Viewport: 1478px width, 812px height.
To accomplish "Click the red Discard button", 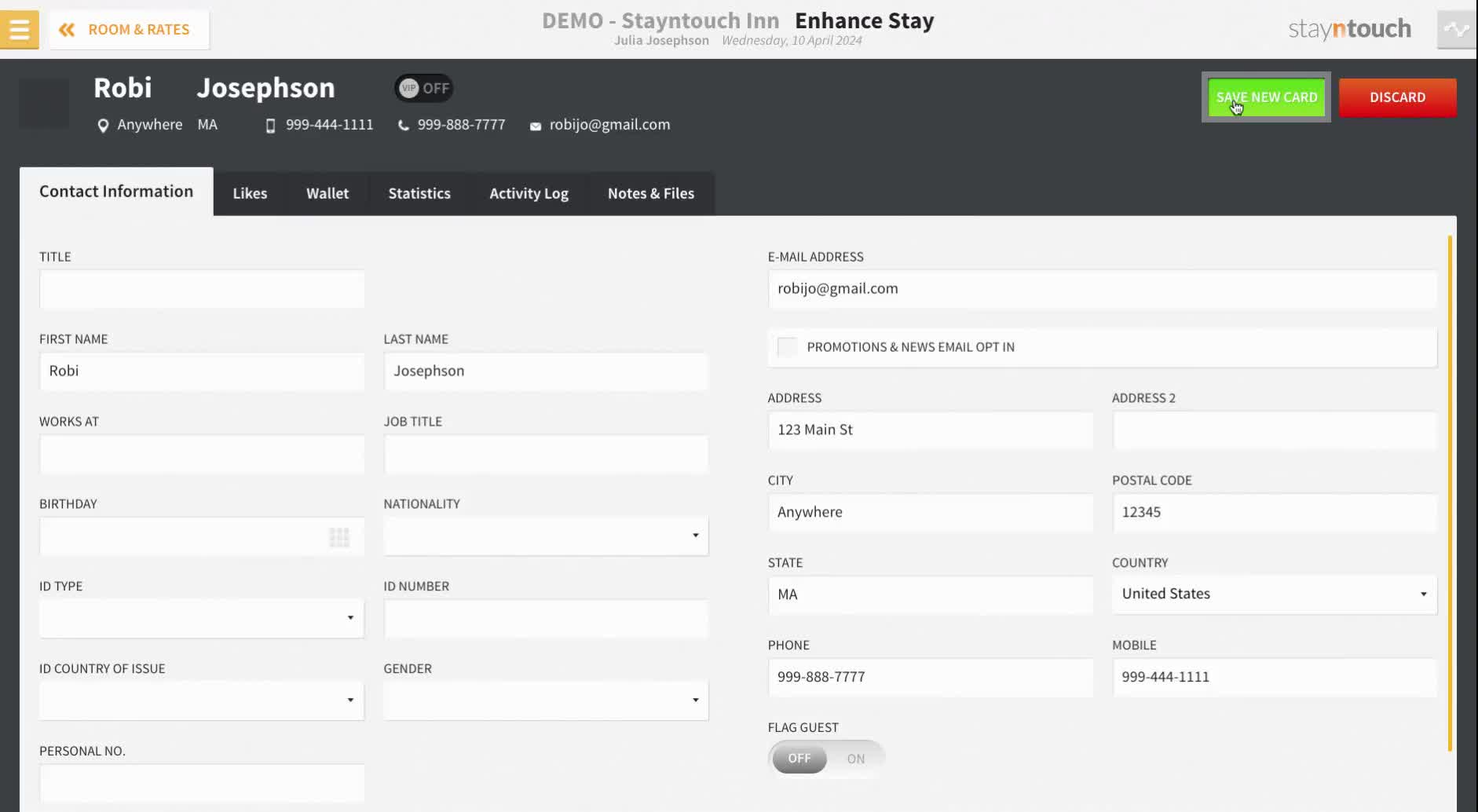I will tap(1397, 97).
